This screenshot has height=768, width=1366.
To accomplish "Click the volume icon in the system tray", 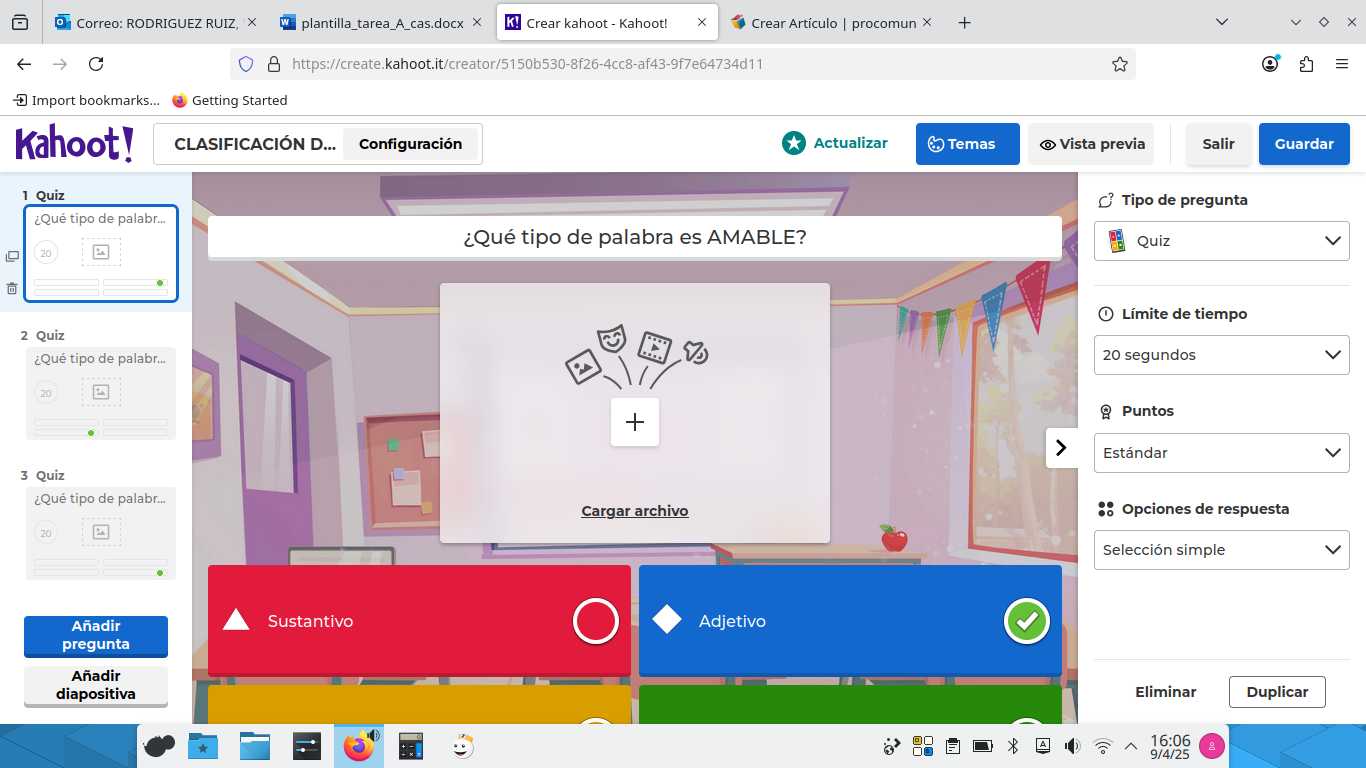I will pos(1073,745).
